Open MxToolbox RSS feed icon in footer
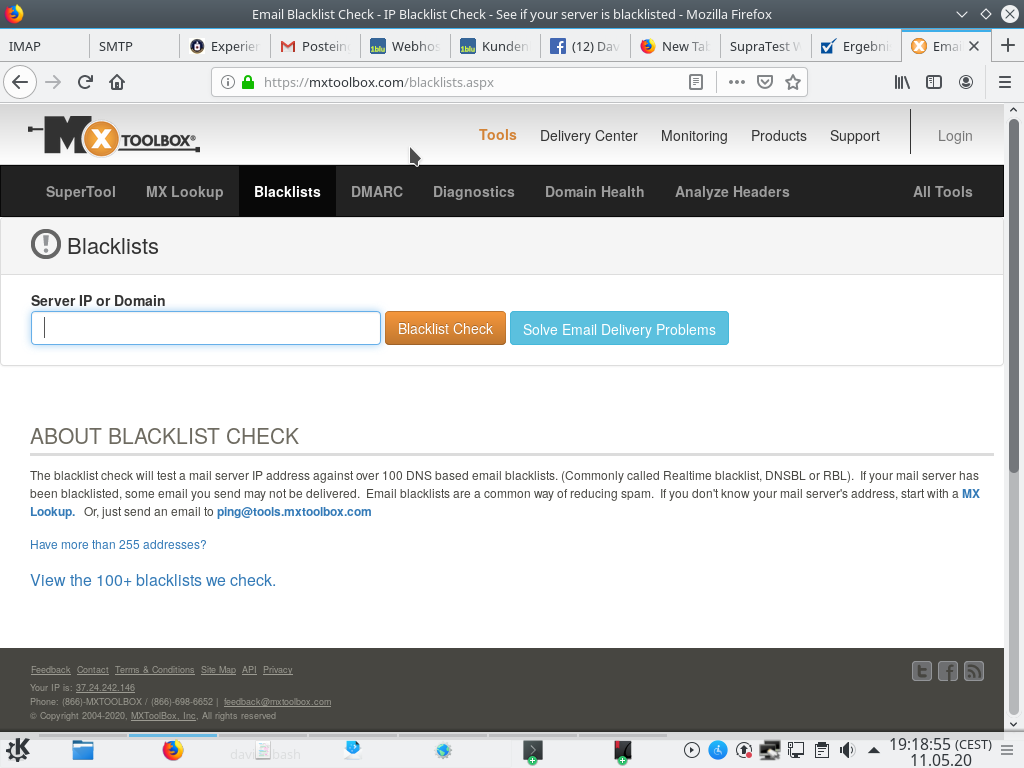1024x768 pixels. pyautogui.click(x=974, y=672)
